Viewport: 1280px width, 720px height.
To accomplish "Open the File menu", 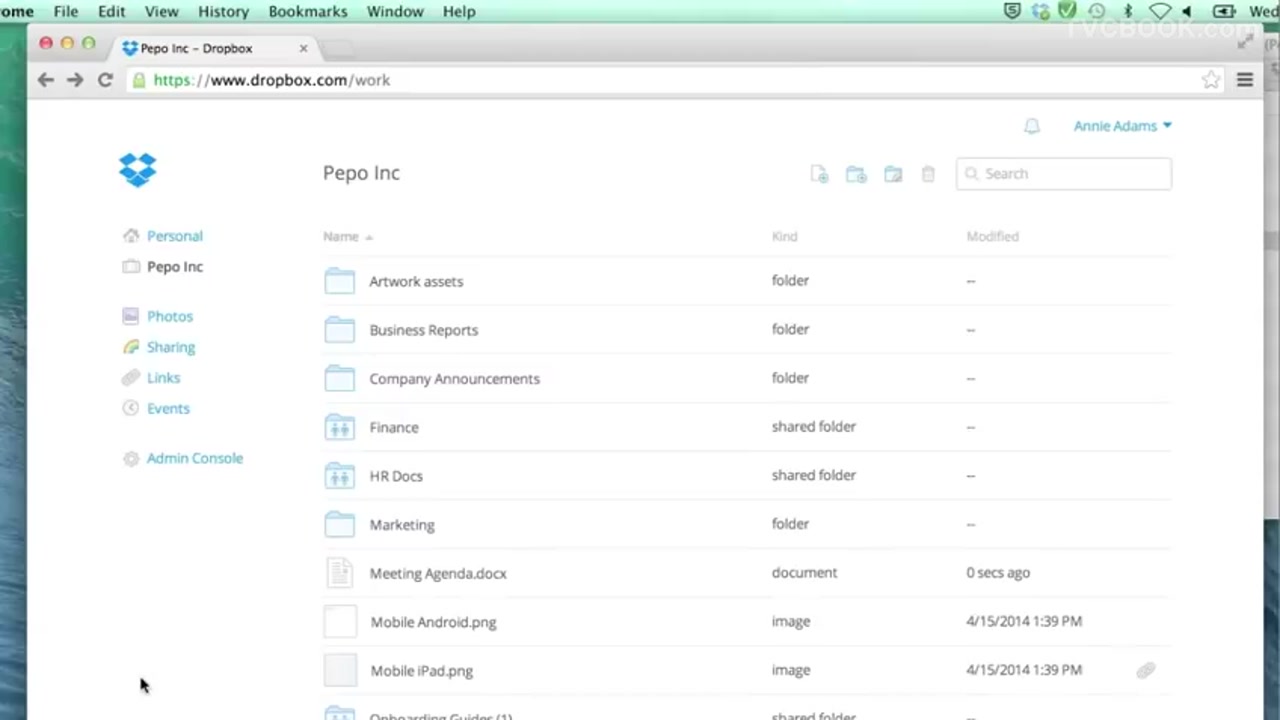I will pos(66,11).
